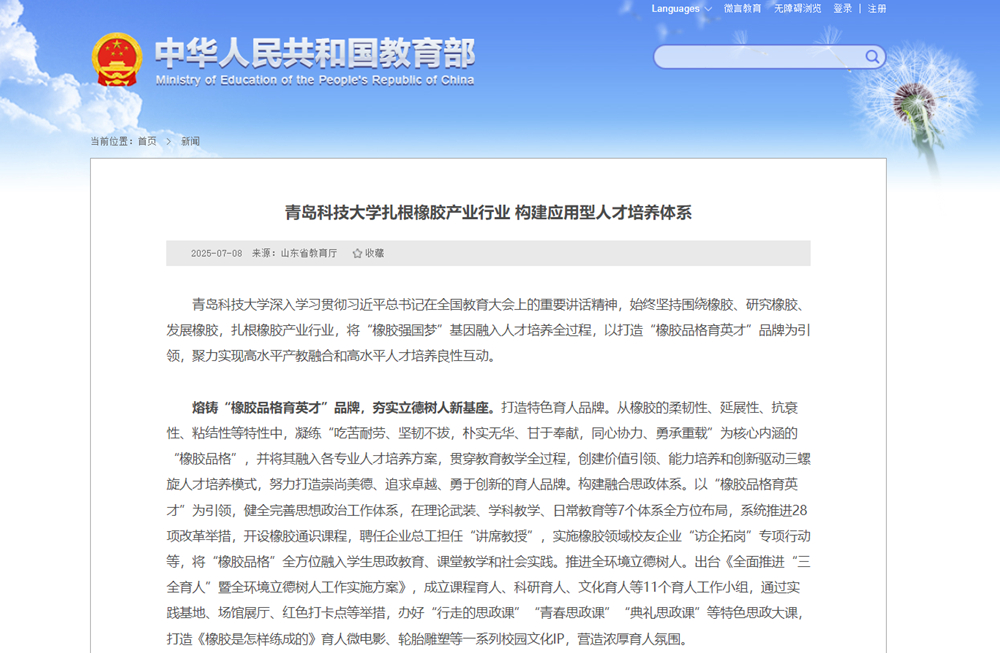Click the article headline about 青岛科技大学
The width and height of the screenshot is (1000, 653).
tap(488, 212)
